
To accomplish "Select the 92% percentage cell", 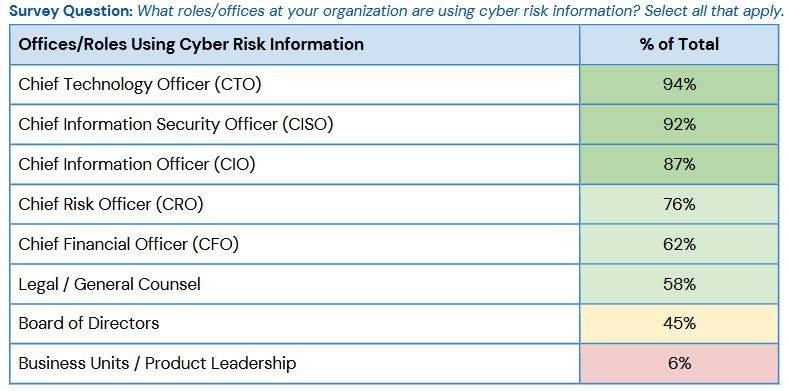I will point(679,124).
